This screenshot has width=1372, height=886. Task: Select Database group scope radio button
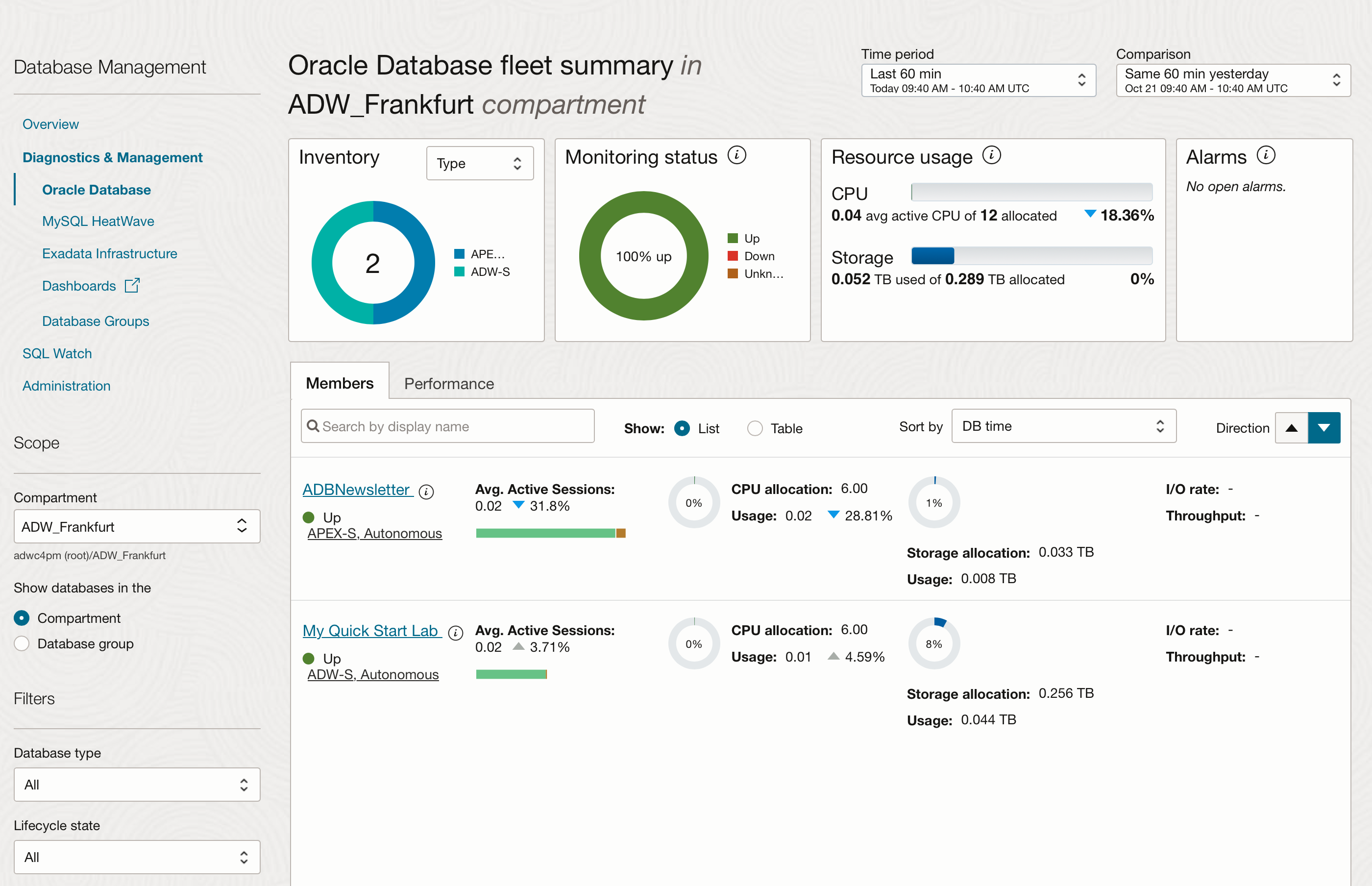point(22,643)
